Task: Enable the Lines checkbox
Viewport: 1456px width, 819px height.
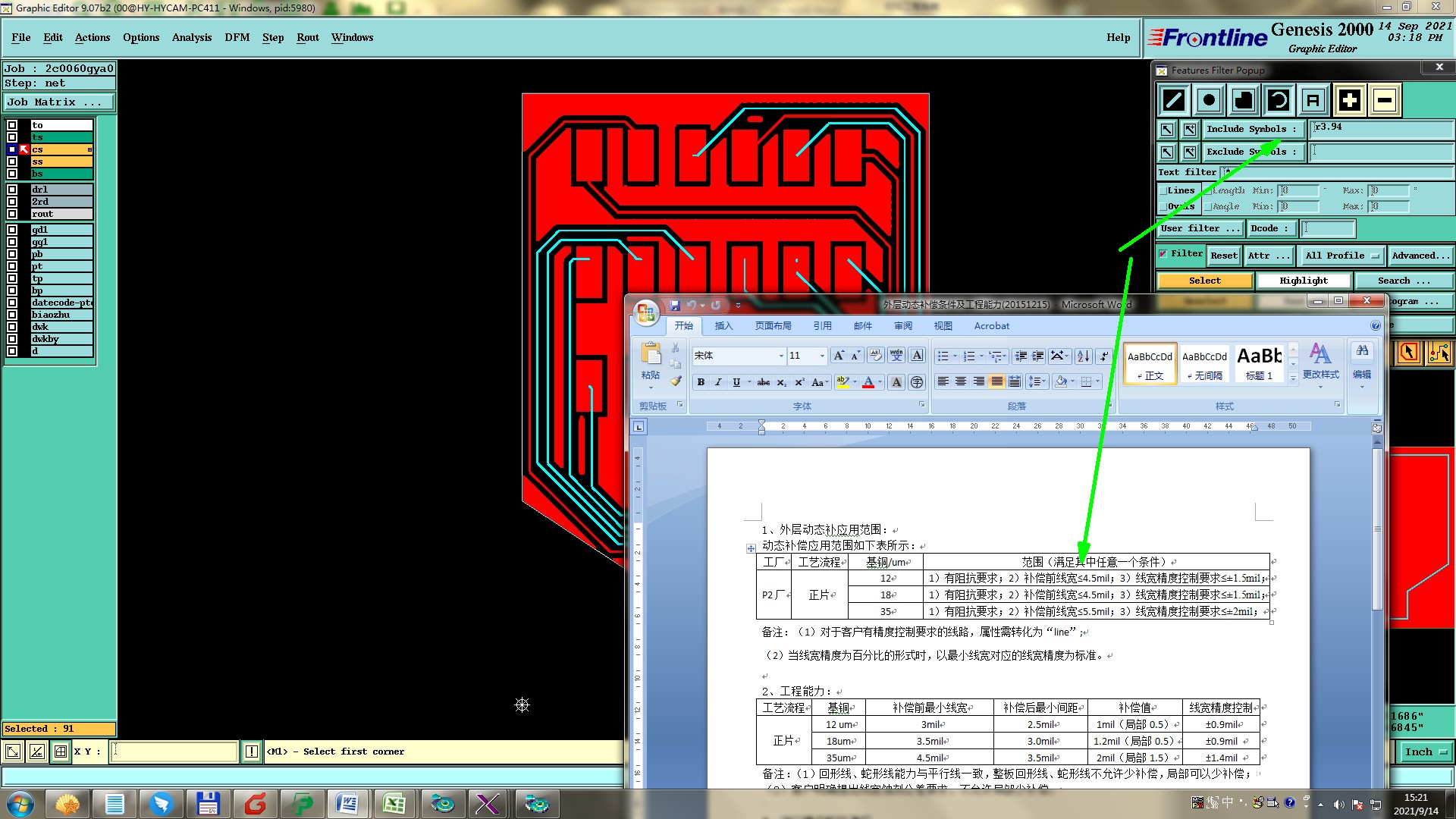Action: pos(1163,191)
